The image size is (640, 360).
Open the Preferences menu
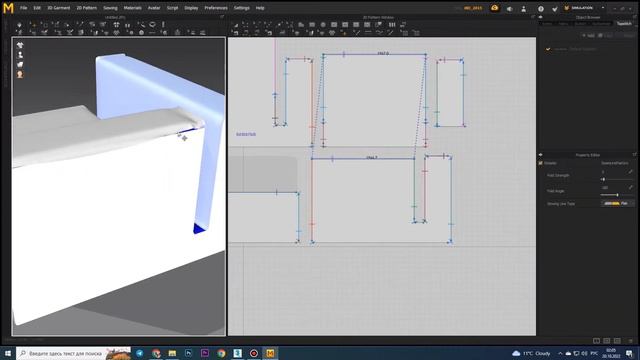pyautogui.click(x=216, y=8)
